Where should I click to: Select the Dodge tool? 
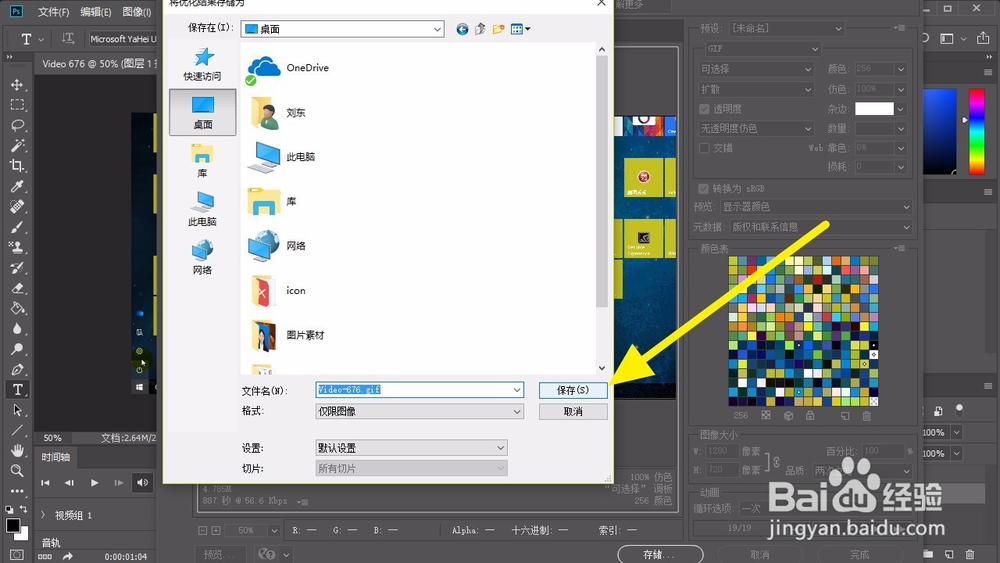click(x=17, y=349)
